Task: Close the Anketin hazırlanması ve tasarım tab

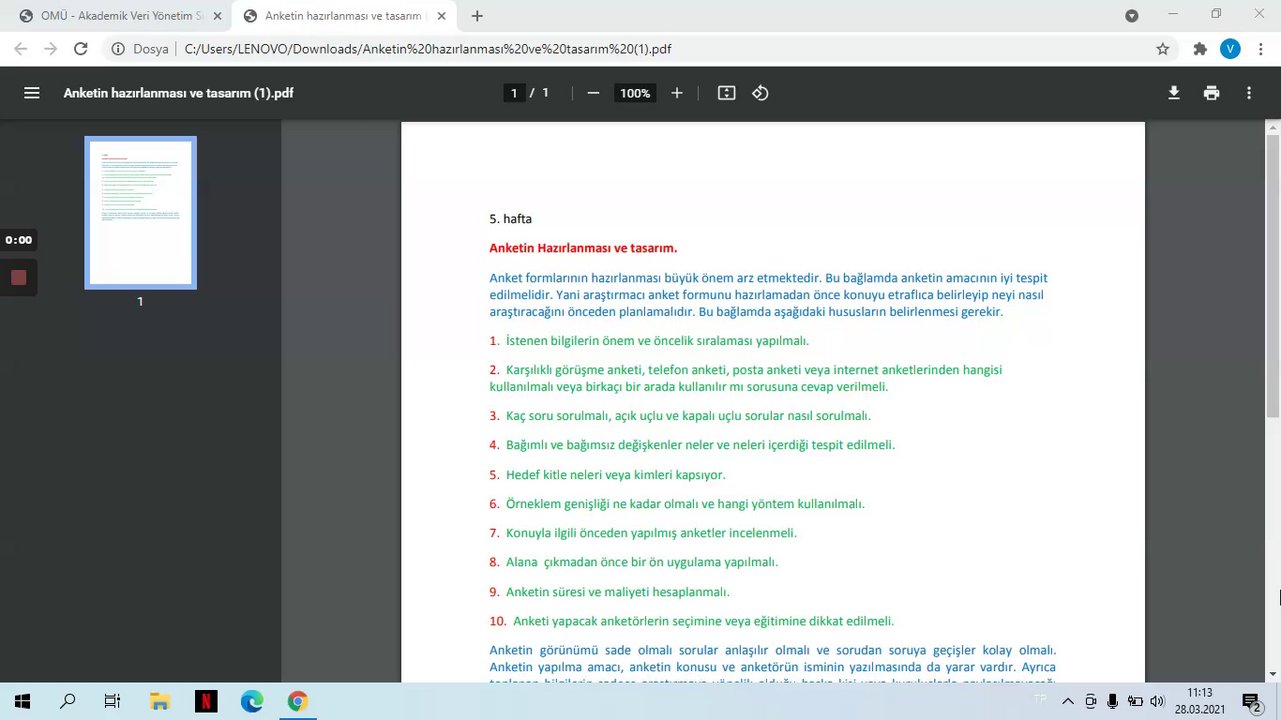Action: 441,16
